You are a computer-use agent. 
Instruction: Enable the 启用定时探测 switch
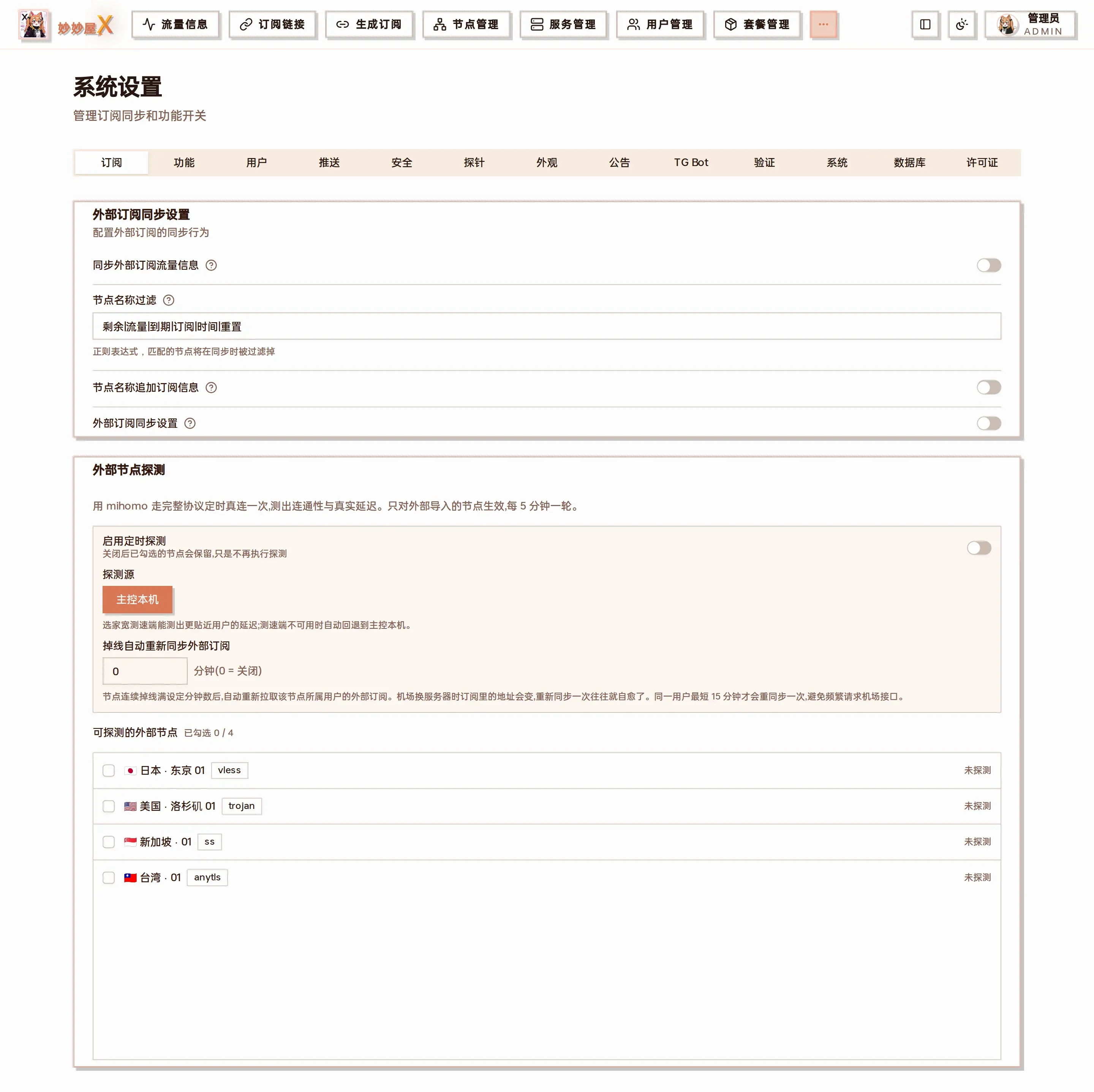[x=979, y=548]
